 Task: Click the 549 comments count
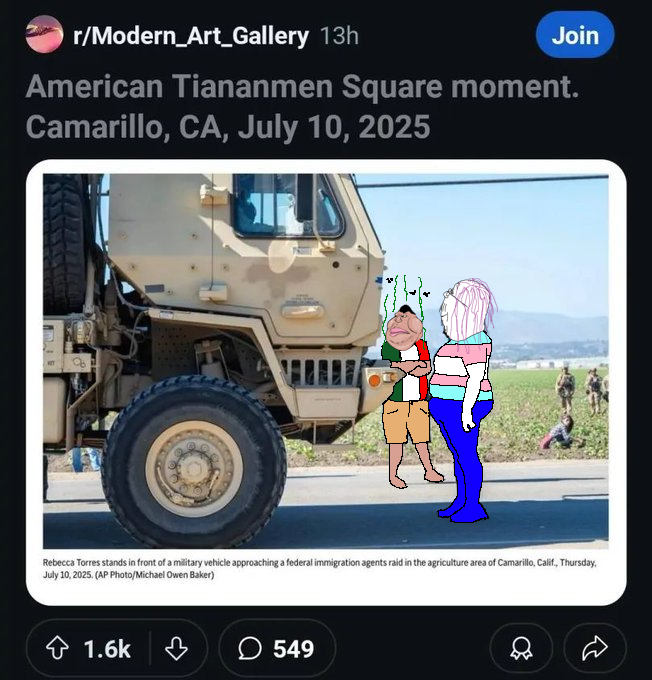(x=294, y=649)
